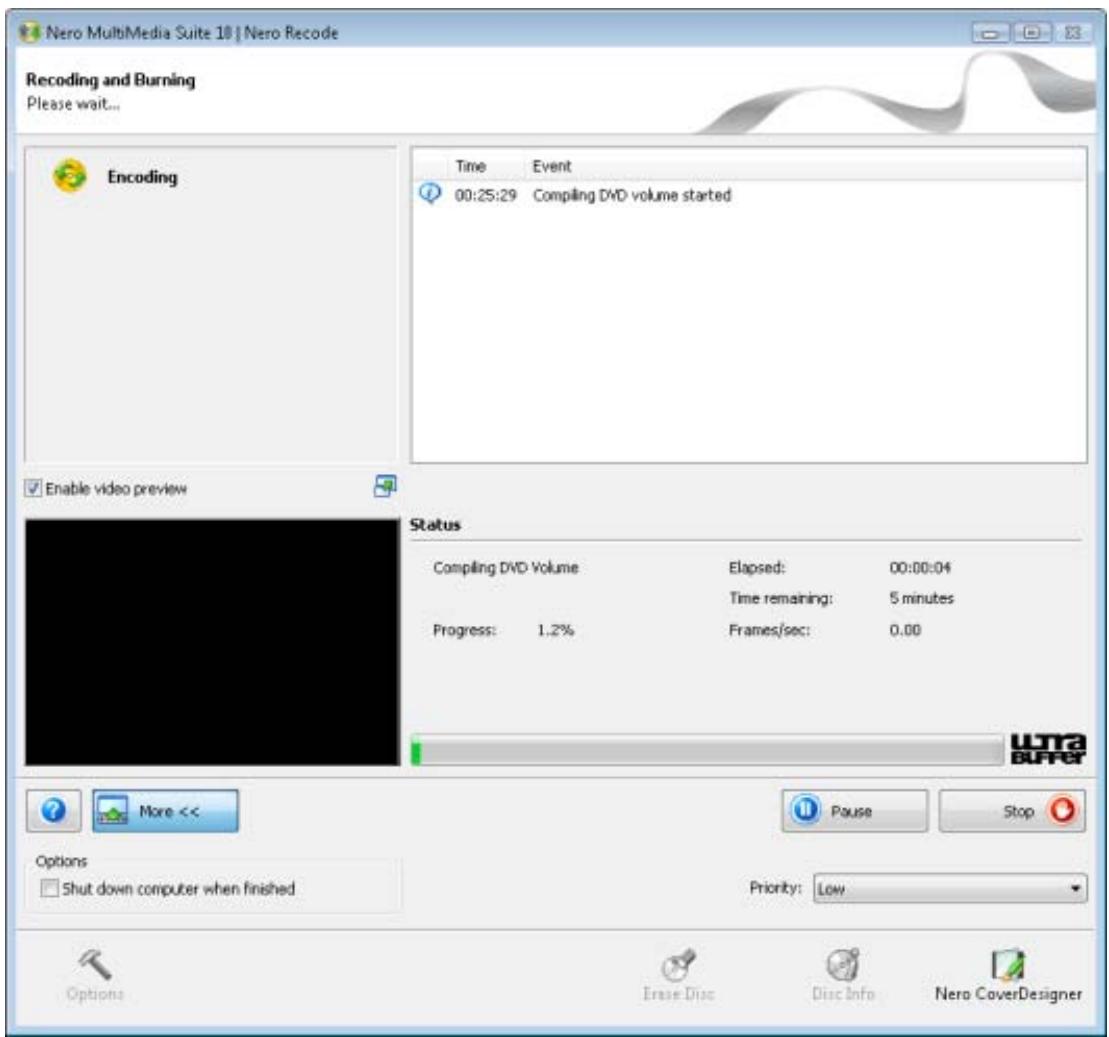Click the 00:25:29 time entry
This screenshot has width=1109, height=1037.
(x=485, y=195)
